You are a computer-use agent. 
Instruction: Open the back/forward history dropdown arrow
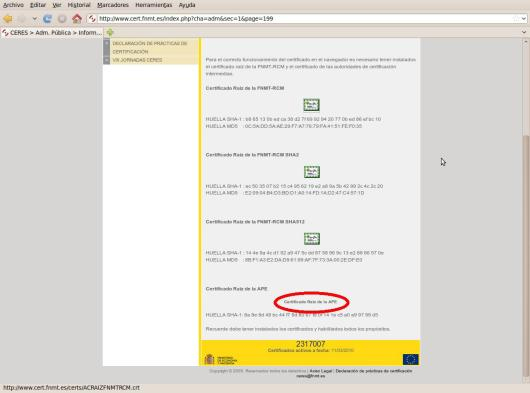point(34,19)
